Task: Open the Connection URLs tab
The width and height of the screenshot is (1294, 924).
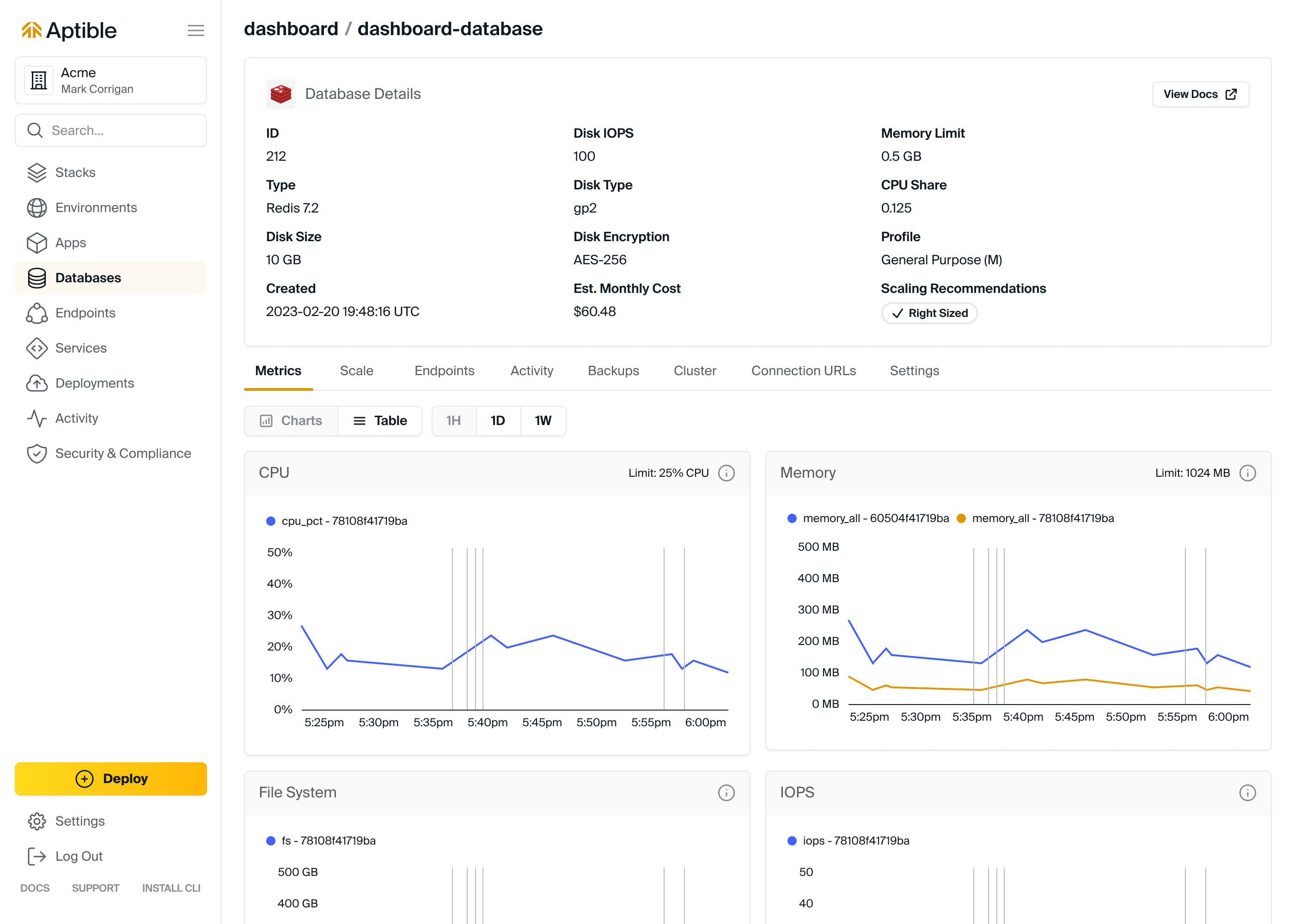Action: pos(804,371)
